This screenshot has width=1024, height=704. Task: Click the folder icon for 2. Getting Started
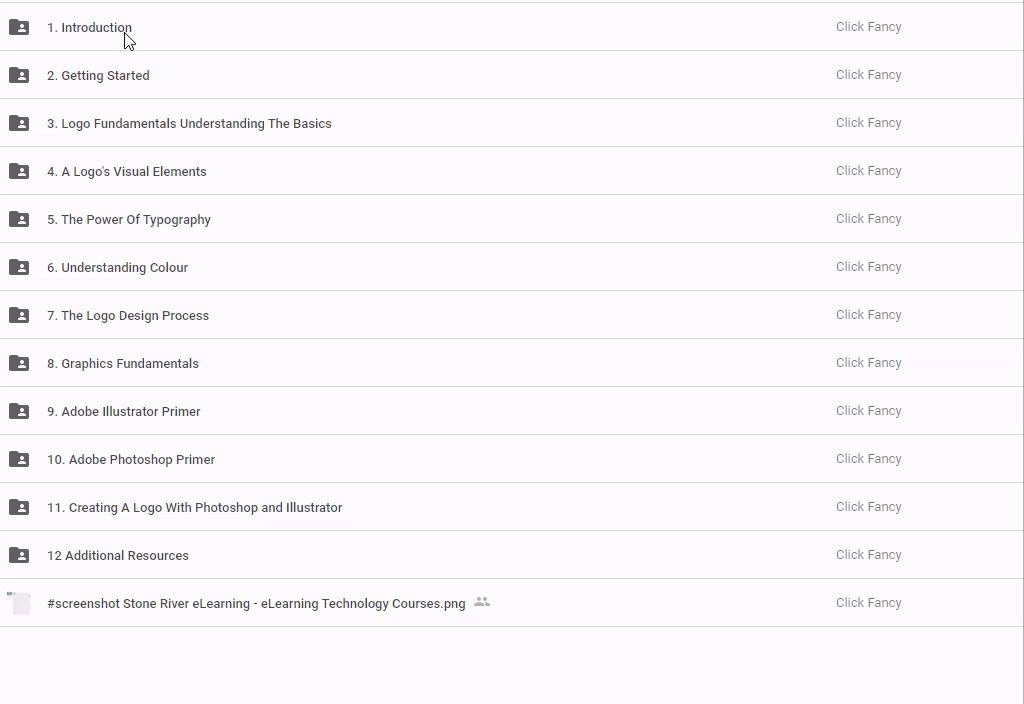[19, 75]
